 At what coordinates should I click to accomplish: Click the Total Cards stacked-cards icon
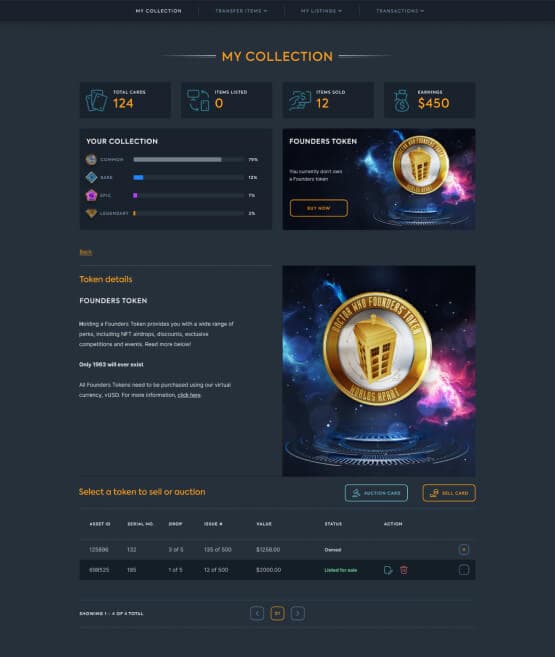tap(96, 101)
